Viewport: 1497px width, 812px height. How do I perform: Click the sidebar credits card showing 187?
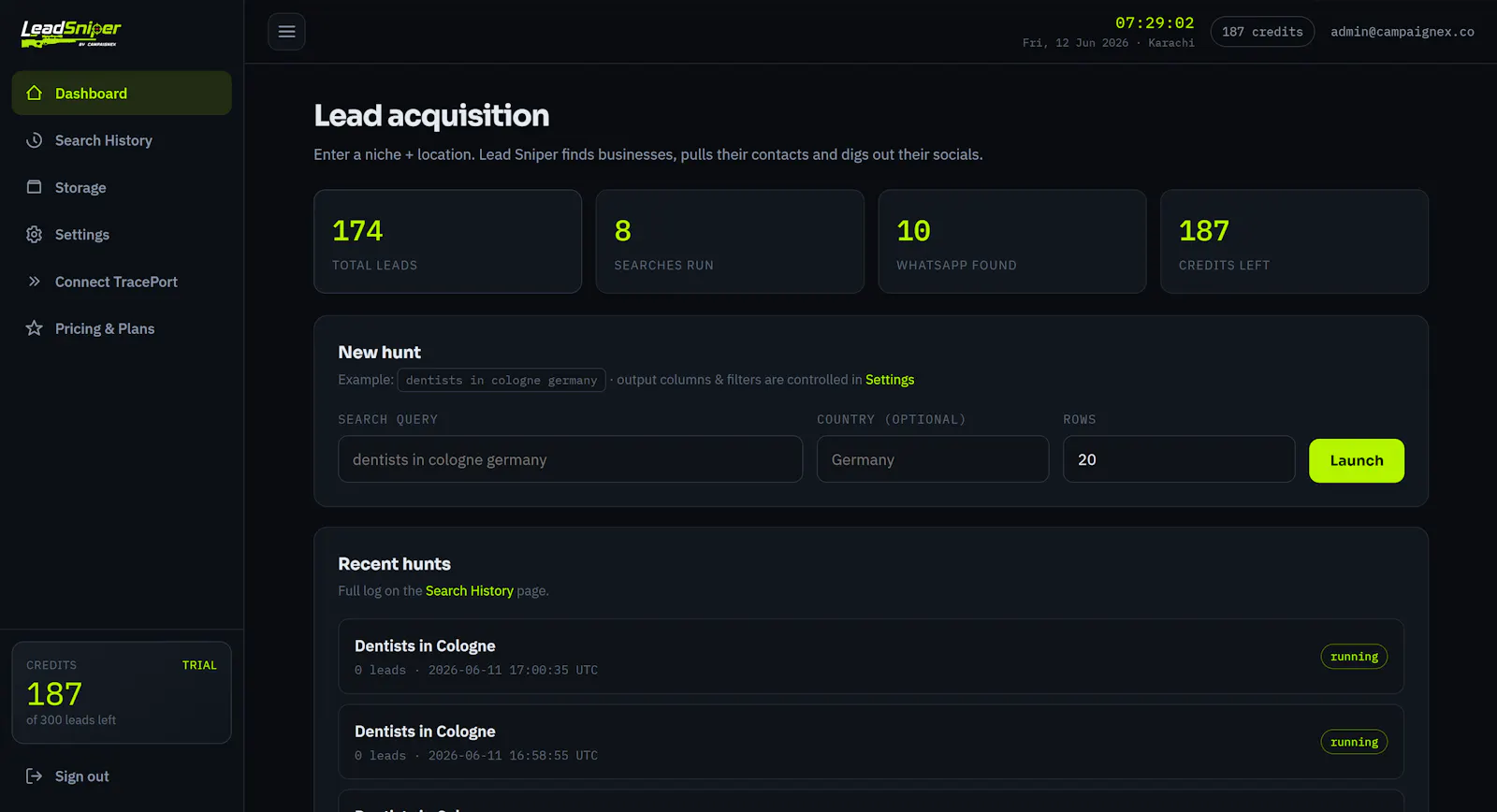[x=122, y=692]
